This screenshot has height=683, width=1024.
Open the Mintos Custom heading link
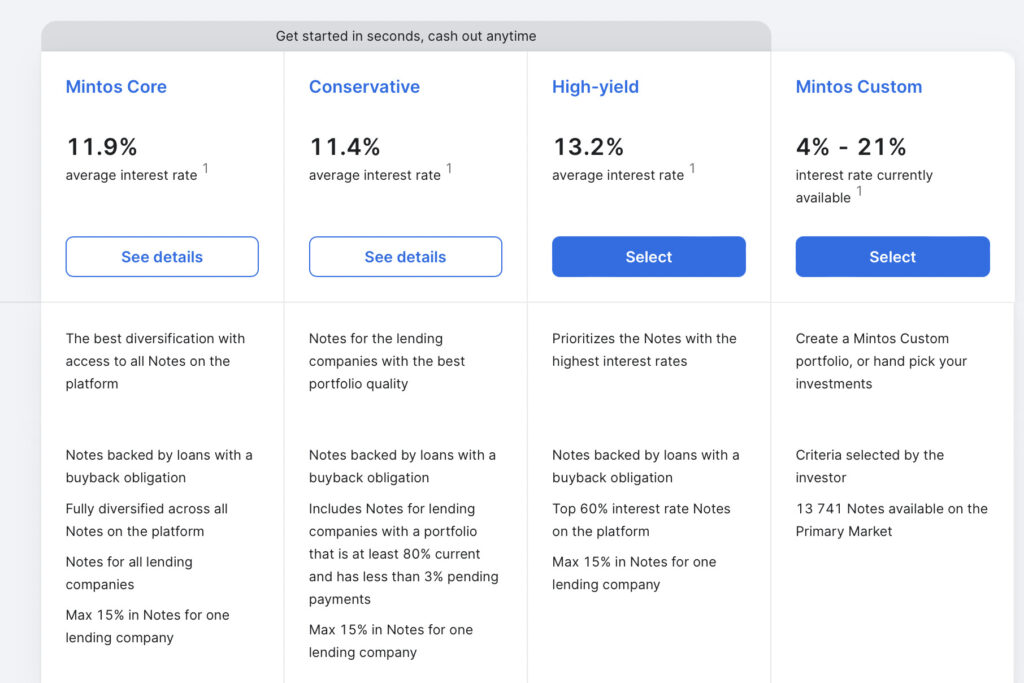[x=859, y=87]
